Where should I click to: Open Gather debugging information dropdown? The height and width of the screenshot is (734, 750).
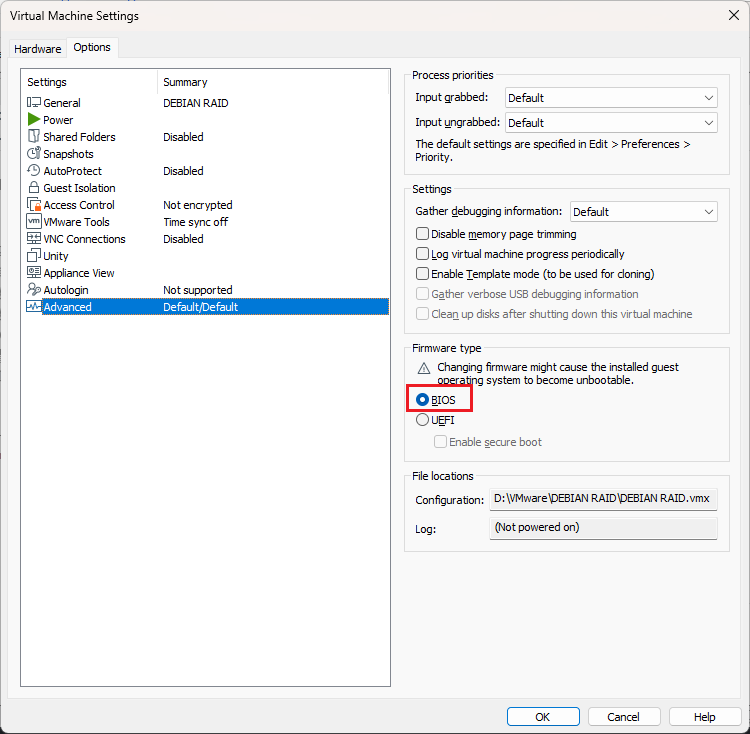[643, 212]
